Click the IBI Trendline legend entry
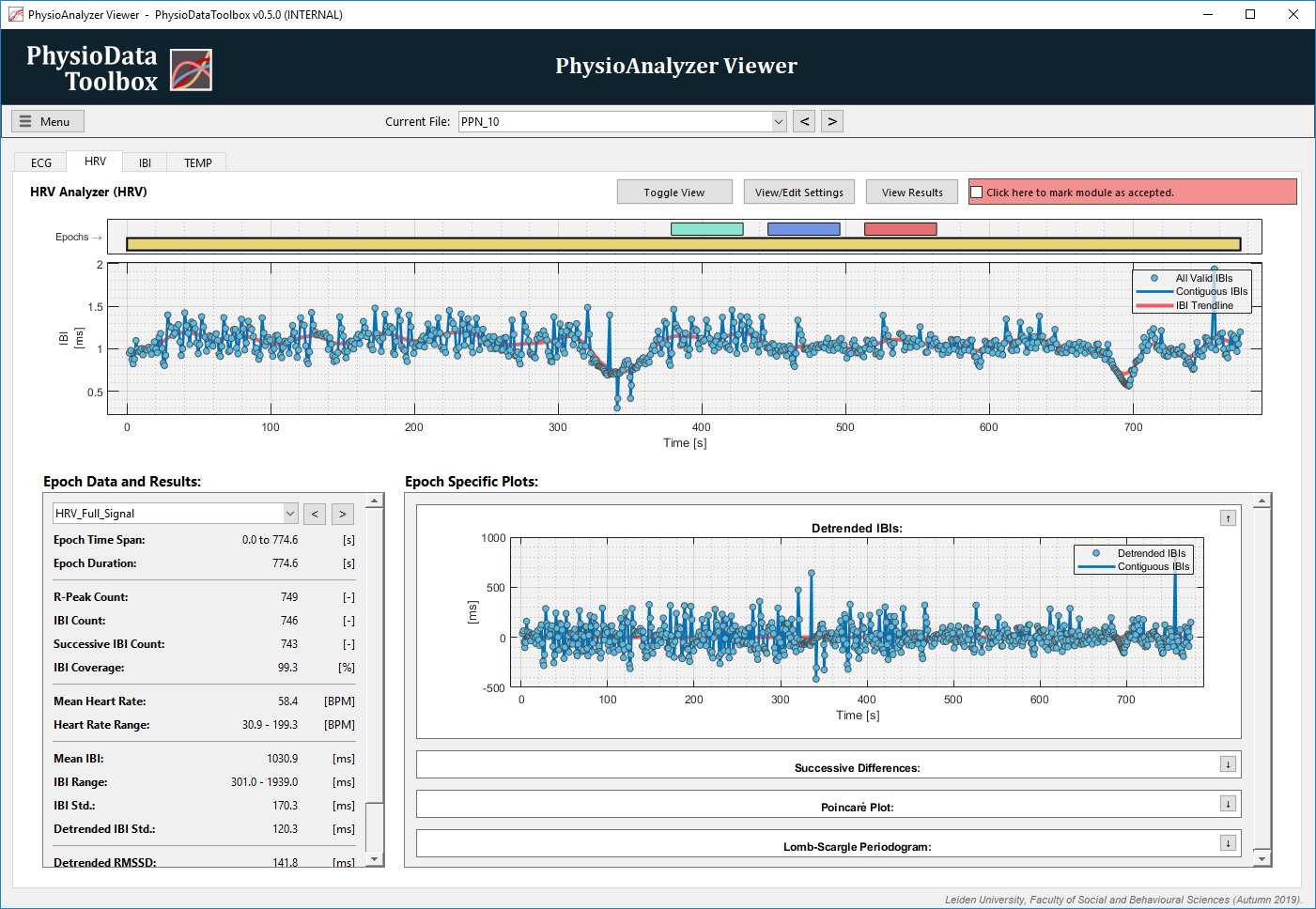Viewport: 1316px width, 909px height. (x=1204, y=305)
